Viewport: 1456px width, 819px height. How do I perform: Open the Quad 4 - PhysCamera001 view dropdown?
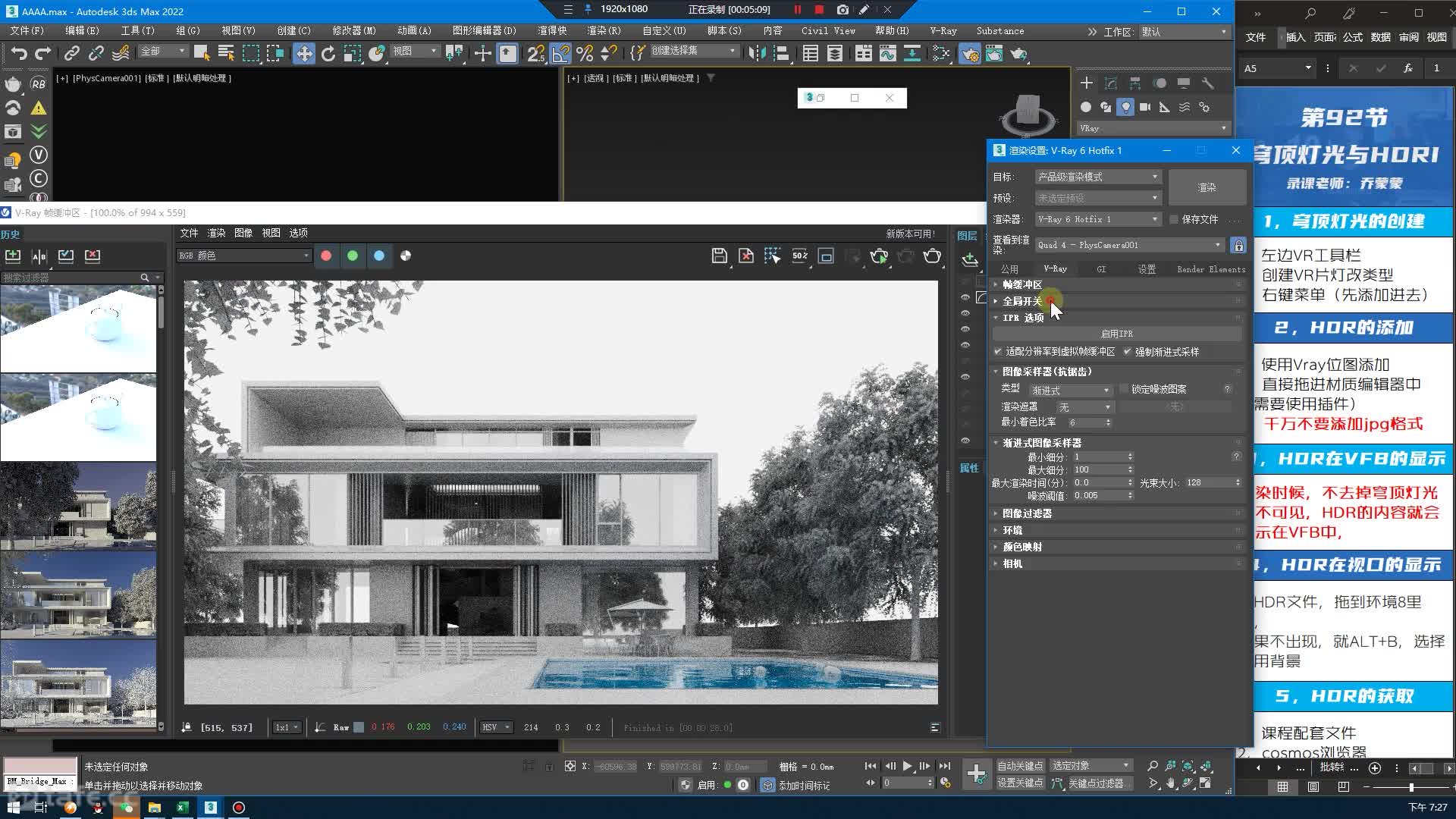click(x=1130, y=245)
